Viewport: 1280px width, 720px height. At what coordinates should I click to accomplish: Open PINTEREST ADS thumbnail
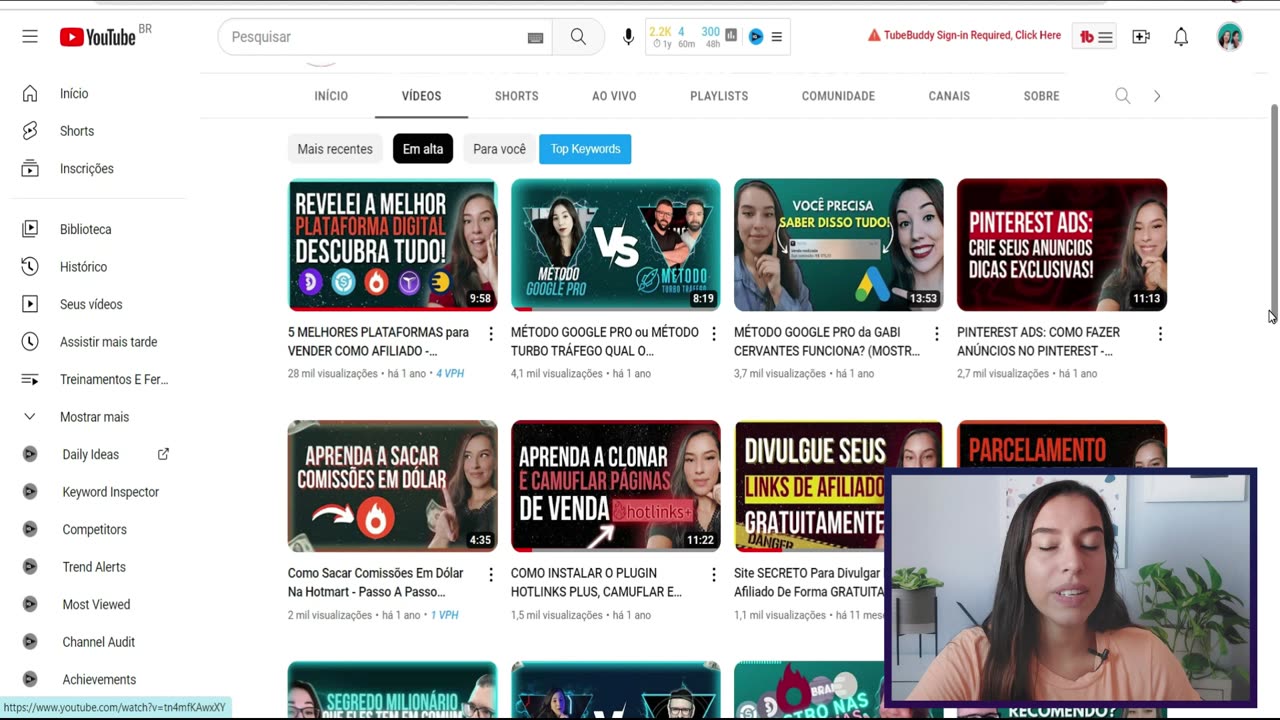tap(1062, 245)
